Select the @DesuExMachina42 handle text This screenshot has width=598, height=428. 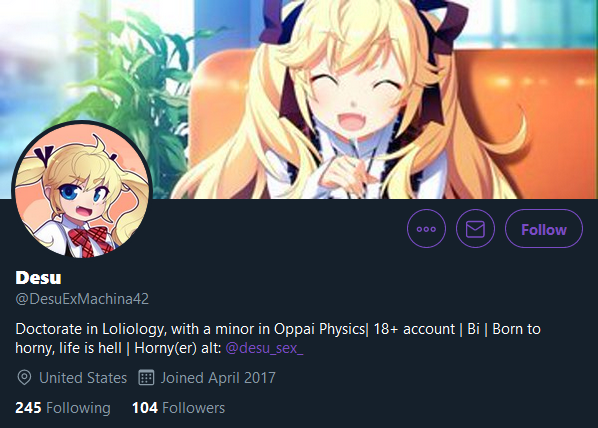tap(82, 299)
